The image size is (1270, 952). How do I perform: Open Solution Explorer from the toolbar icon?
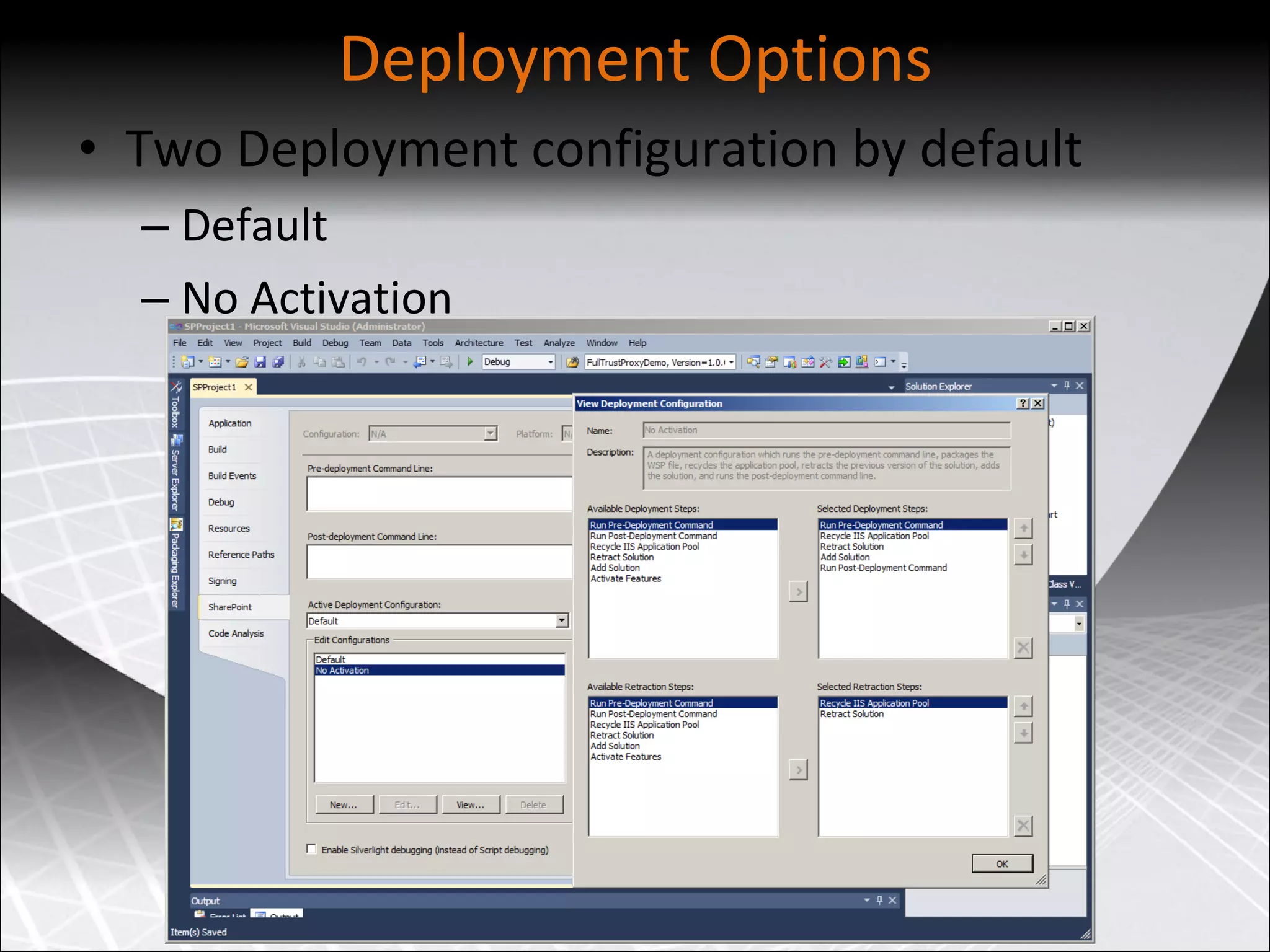click(753, 362)
